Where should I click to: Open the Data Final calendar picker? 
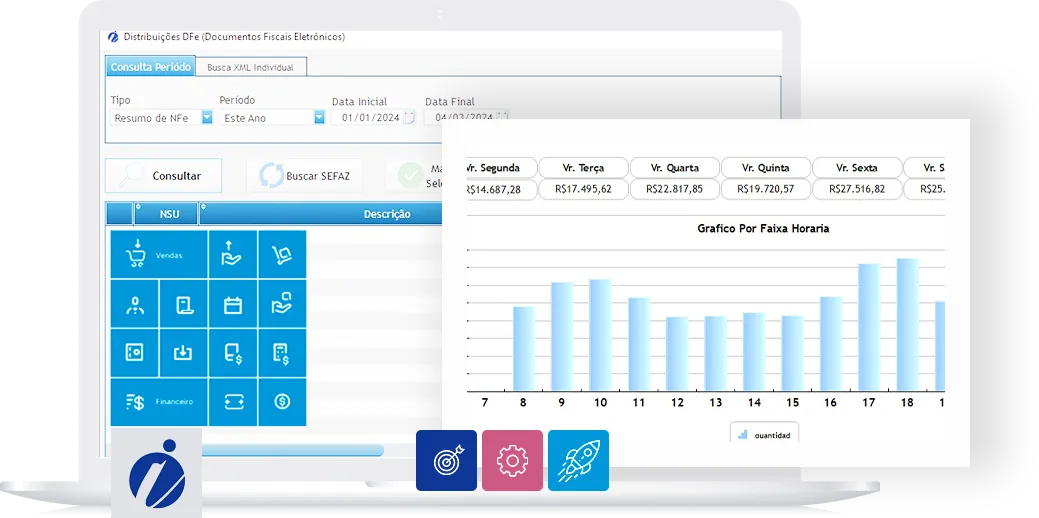tap(502, 117)
